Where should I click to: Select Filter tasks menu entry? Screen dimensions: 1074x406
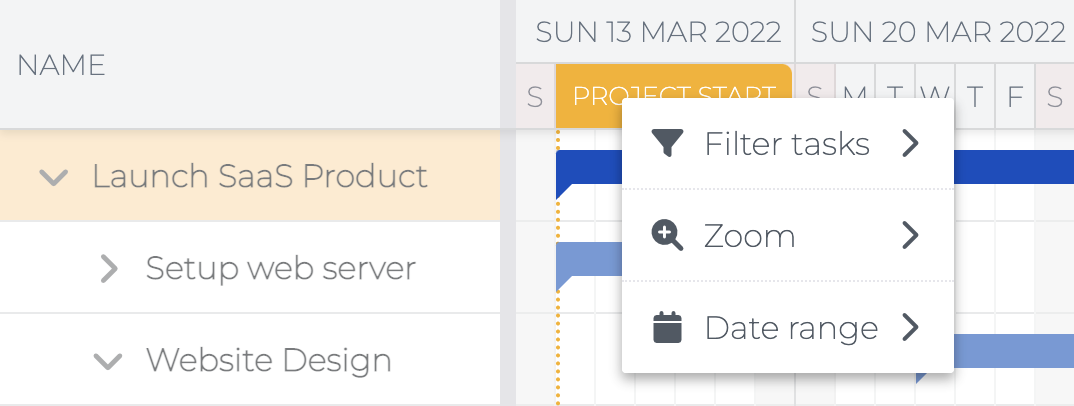(x=788, y=144)
